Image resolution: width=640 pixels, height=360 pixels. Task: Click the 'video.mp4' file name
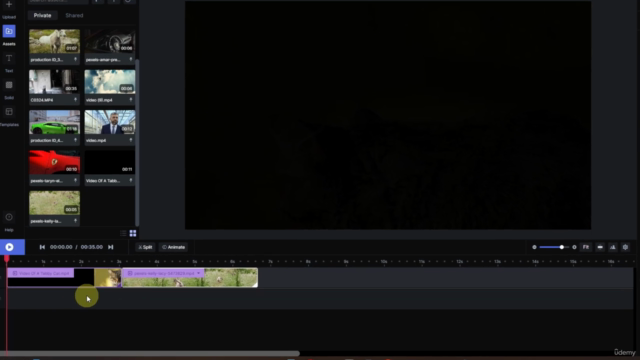point(96,140)
